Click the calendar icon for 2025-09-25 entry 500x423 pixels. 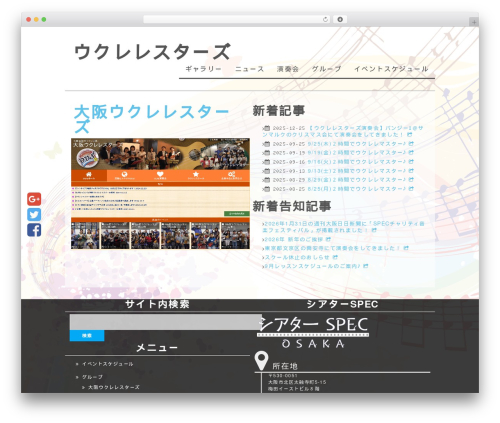point(266,144)
